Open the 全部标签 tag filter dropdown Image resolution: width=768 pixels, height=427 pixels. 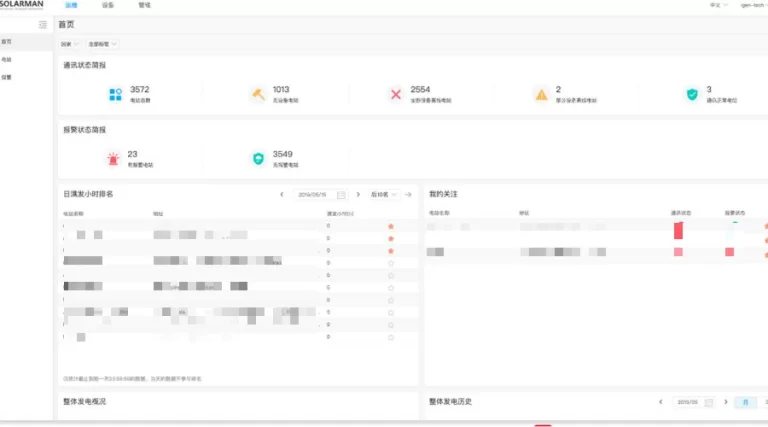click(103, 44)
